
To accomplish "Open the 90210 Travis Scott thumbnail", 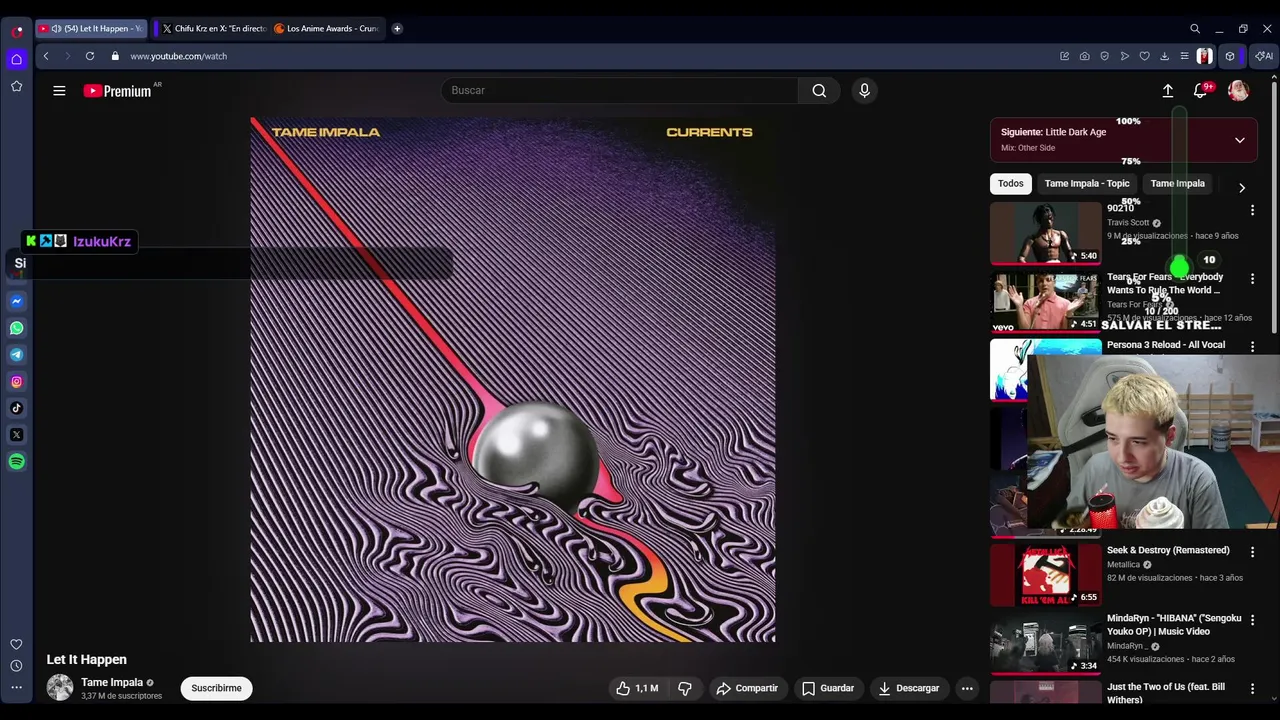I will [x=1046, y=234].
